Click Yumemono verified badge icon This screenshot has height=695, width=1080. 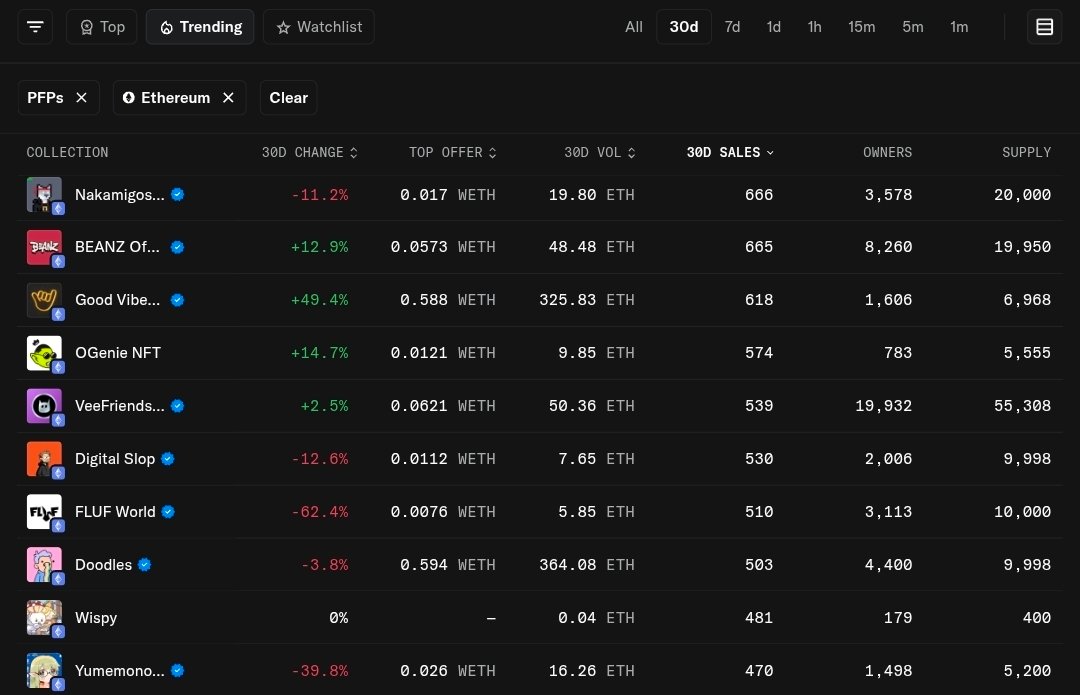coord(178,671)
